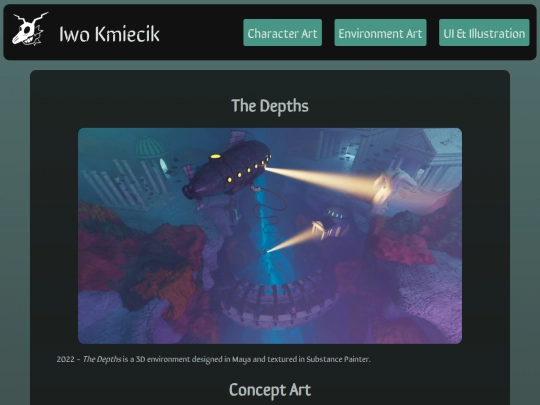Click the italic The Depths caption text
This screenshot has height=405, width=540.
(102, 359)
